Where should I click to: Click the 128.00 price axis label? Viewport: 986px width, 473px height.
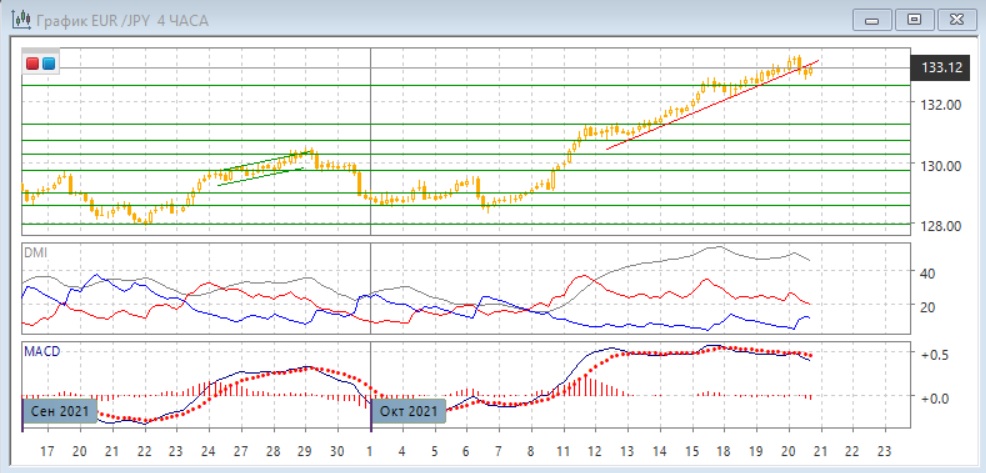coord(942,225)
